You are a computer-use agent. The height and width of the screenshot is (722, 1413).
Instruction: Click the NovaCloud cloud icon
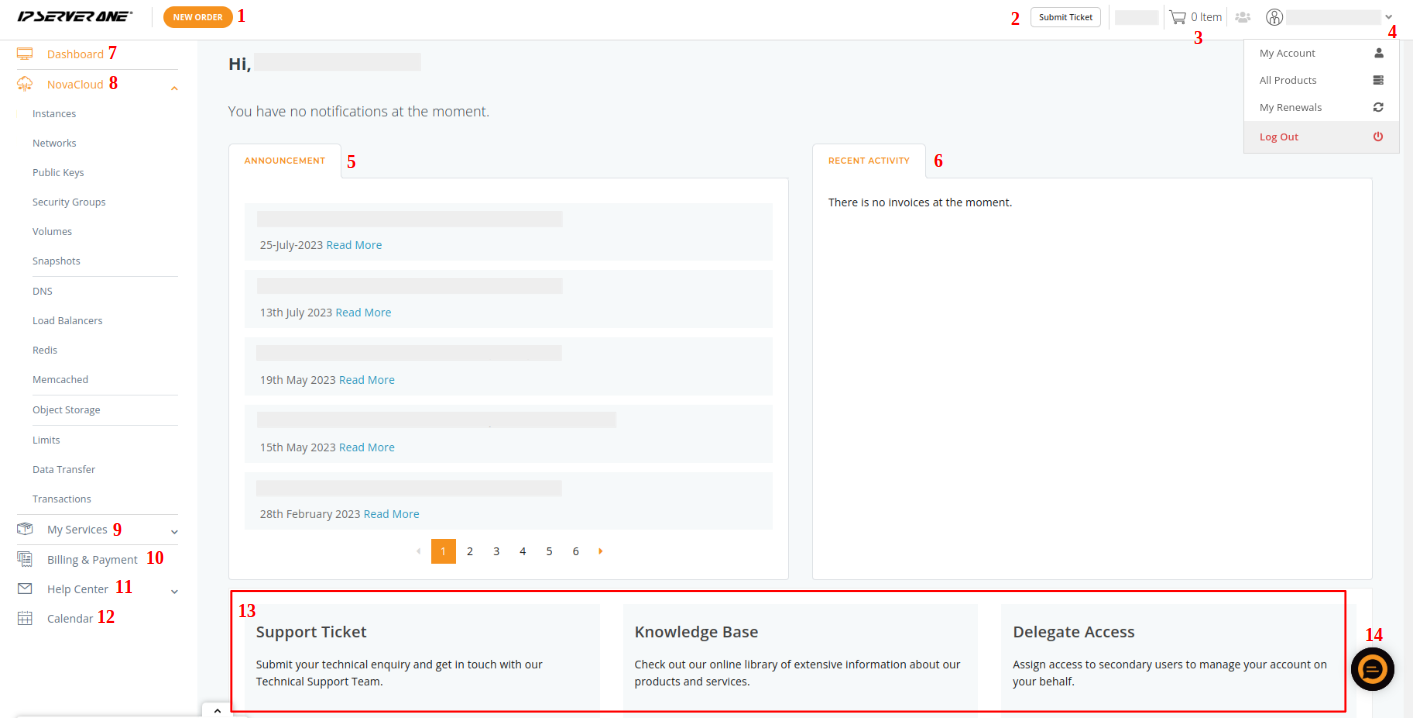click(25, 84)
